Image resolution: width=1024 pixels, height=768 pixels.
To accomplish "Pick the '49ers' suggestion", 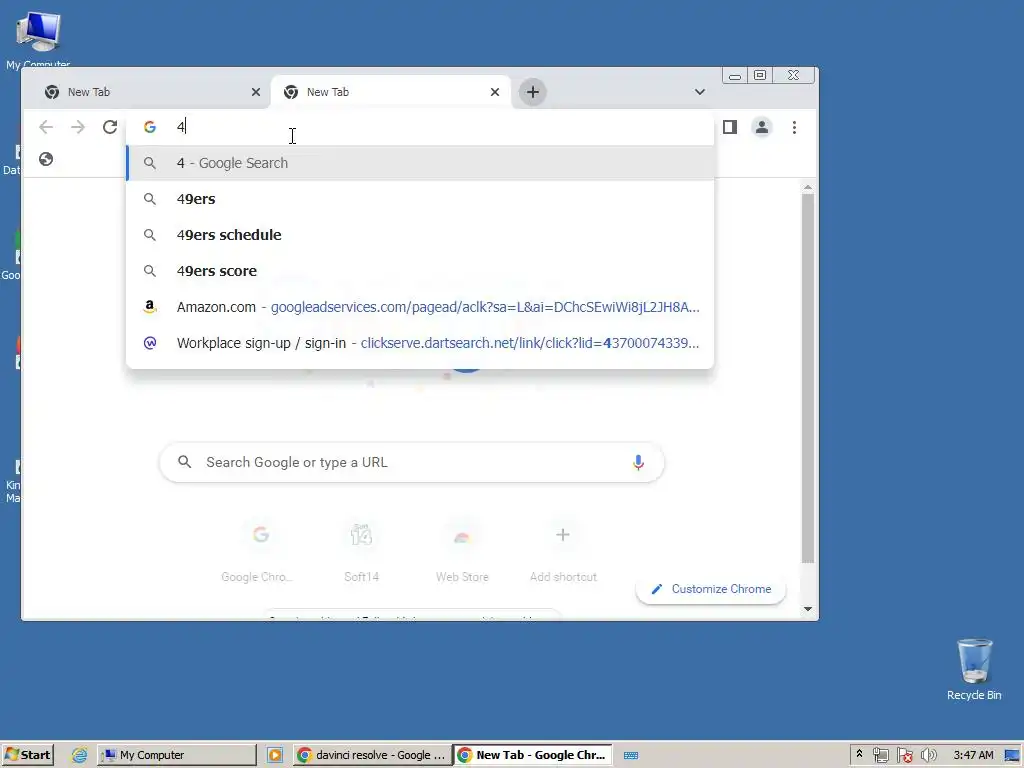I will point(420,199).
